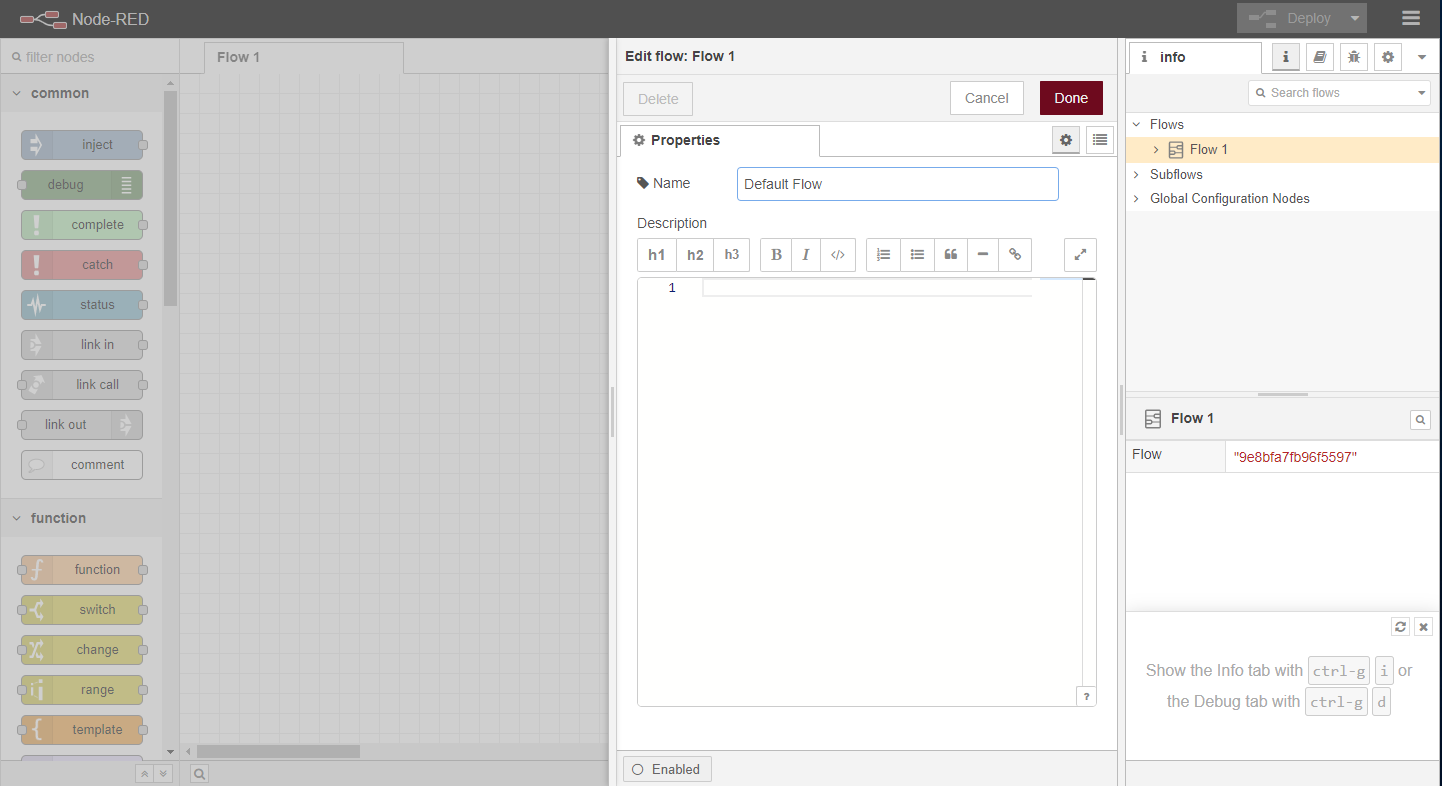Expand Flow 1 tree item

[1156, 150]
